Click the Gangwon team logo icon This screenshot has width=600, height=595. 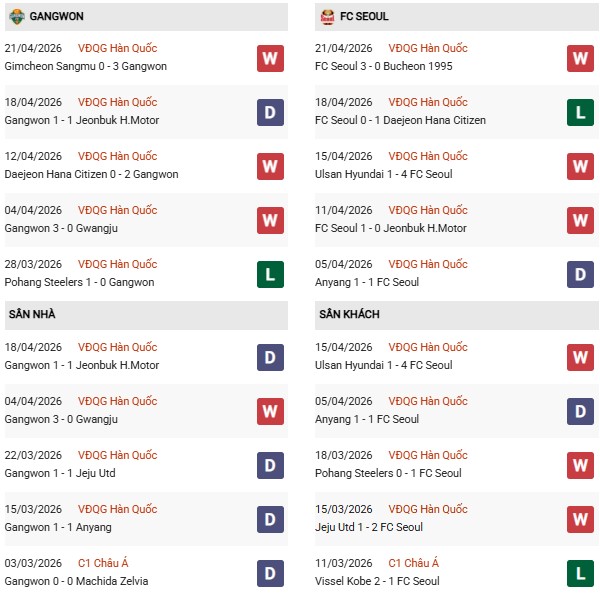pyautogui.click(x=17, y=16)
